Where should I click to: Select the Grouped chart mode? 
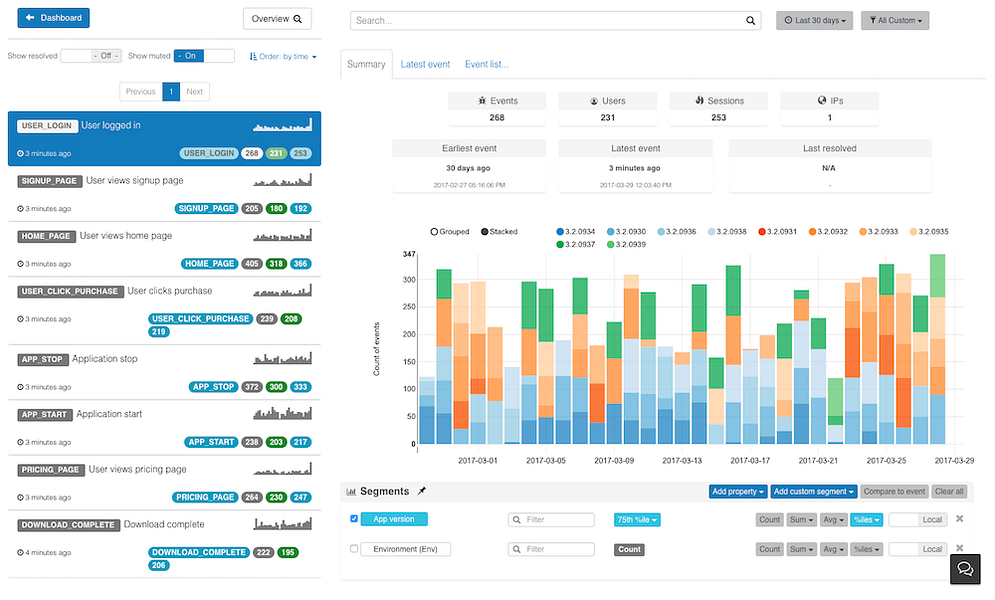click(x=435, y=232)
